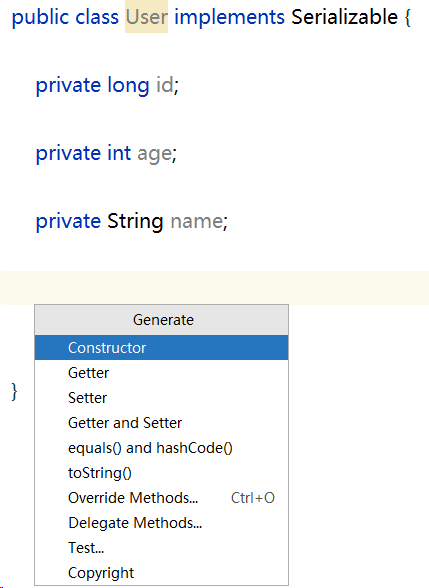This screenshot has width=429, height=588.
Task: Generate equals() and hashCode()
Action: tap(161, 448)
